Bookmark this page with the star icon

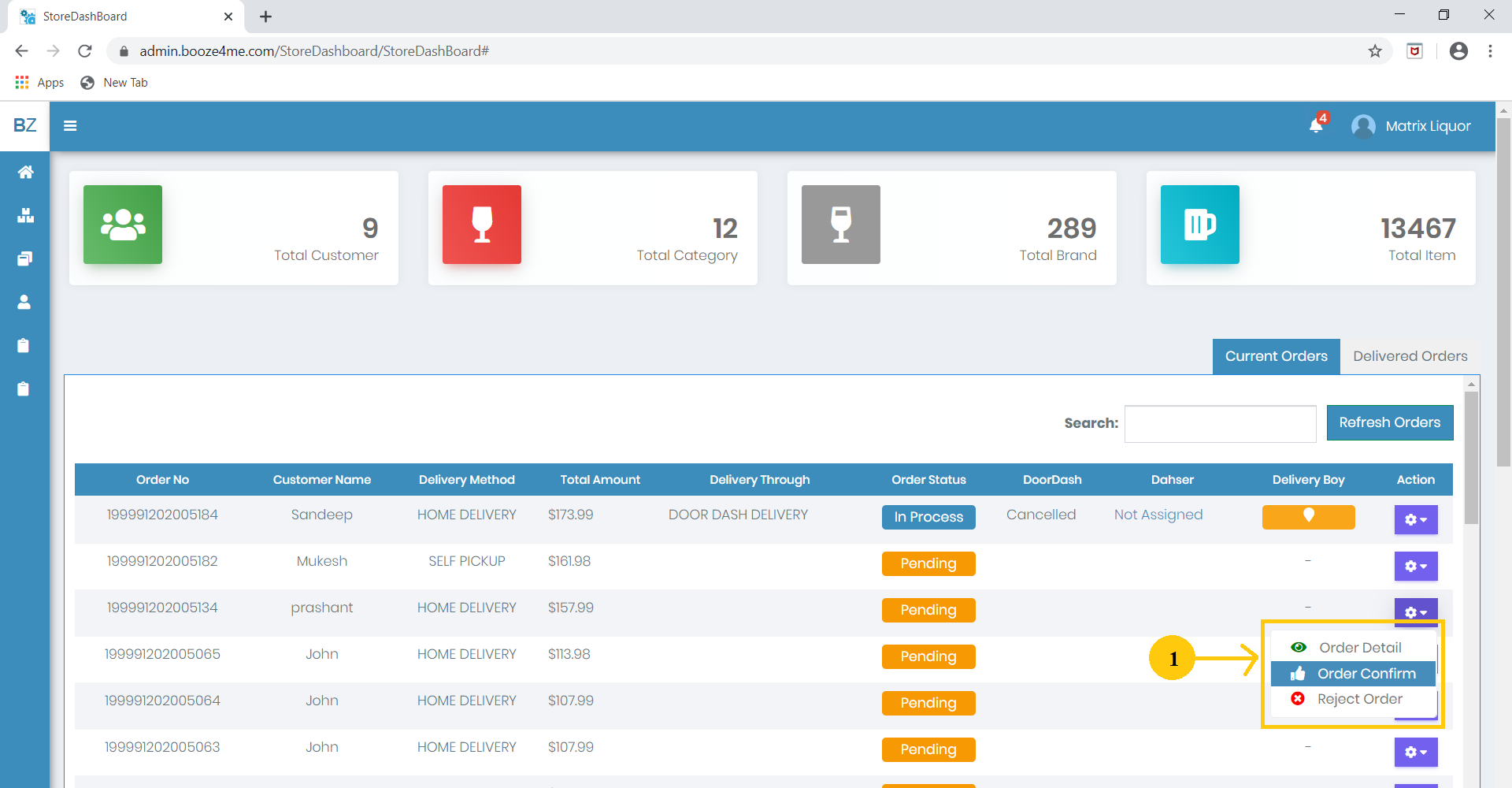pyautogui.click(x=1375, y=51)
